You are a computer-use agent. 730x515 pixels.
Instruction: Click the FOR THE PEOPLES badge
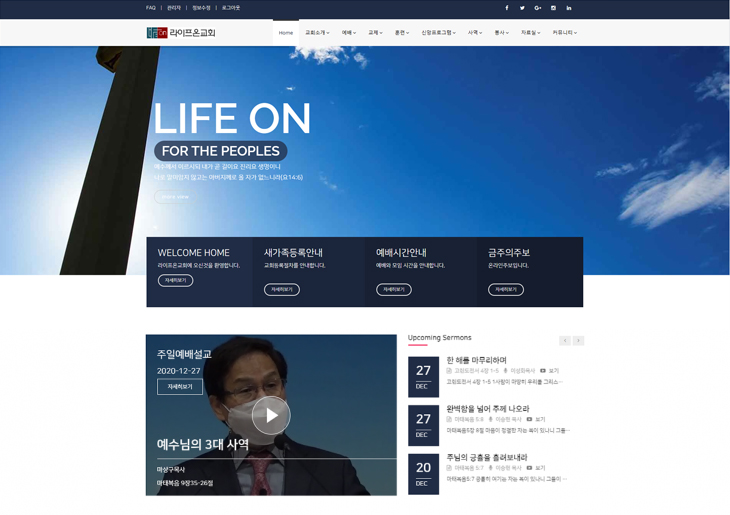click(221, 151)
